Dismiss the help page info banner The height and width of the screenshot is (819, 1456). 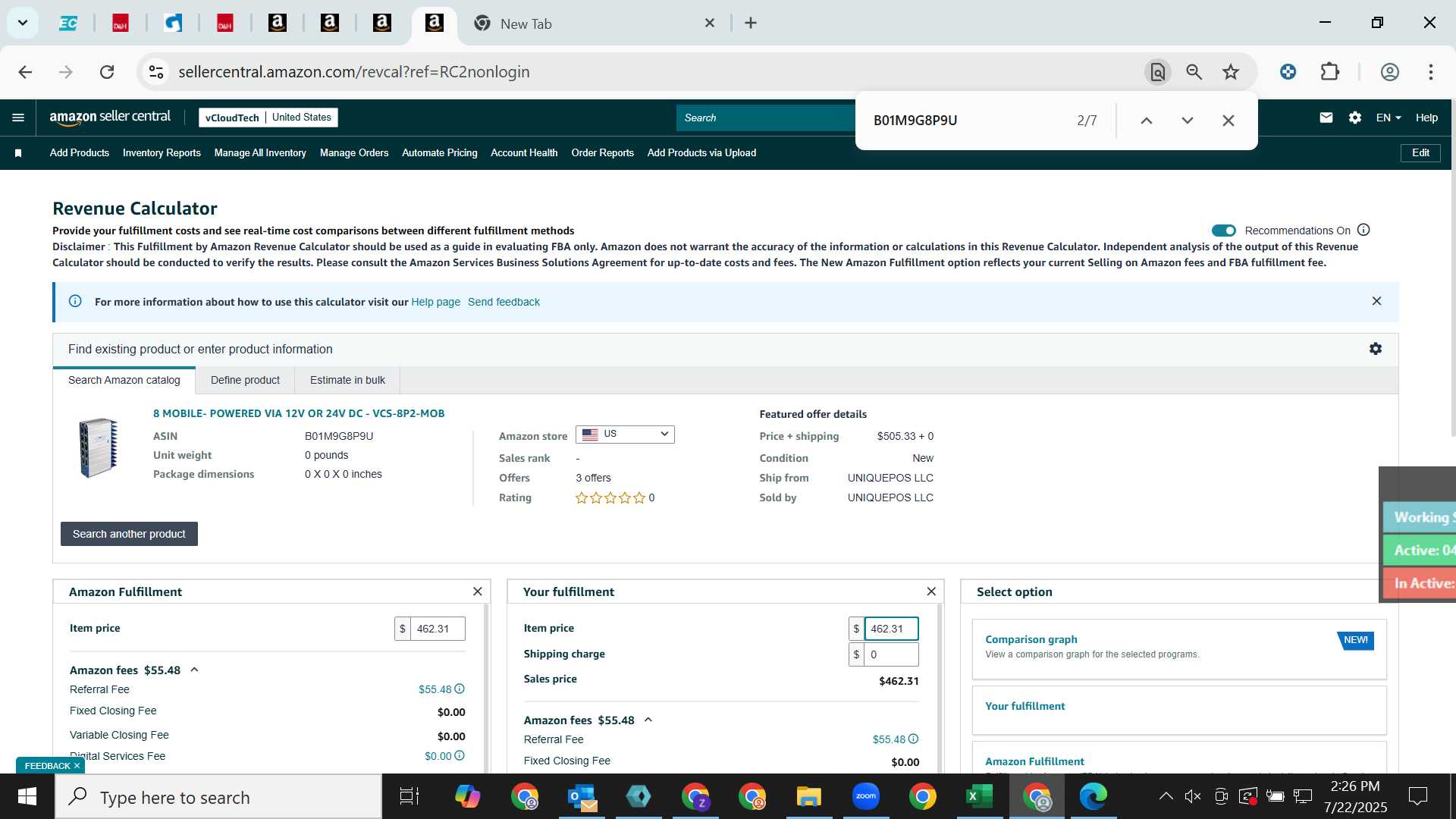[x=1376, y=301]
